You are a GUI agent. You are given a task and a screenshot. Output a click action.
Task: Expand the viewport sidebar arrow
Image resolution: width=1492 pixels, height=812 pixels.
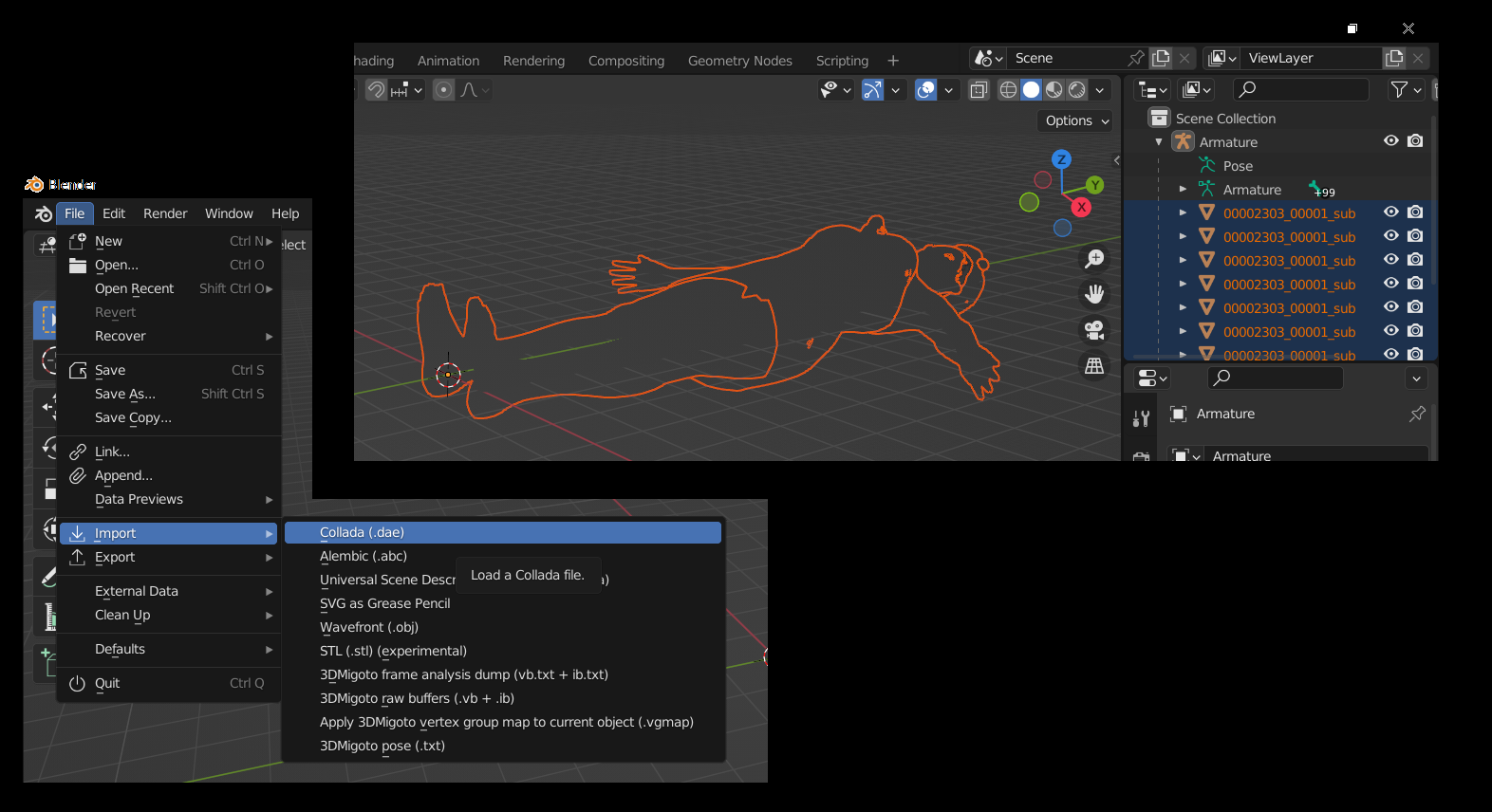click(1117, 160)
